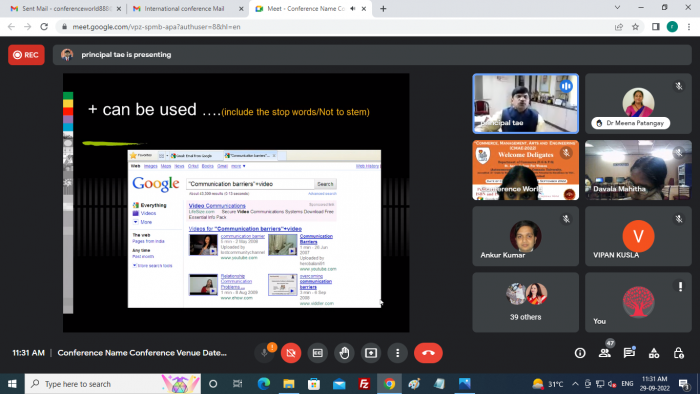Switch to International conference Mail tab
Screen dimensions: 700x394
[188, 8]
